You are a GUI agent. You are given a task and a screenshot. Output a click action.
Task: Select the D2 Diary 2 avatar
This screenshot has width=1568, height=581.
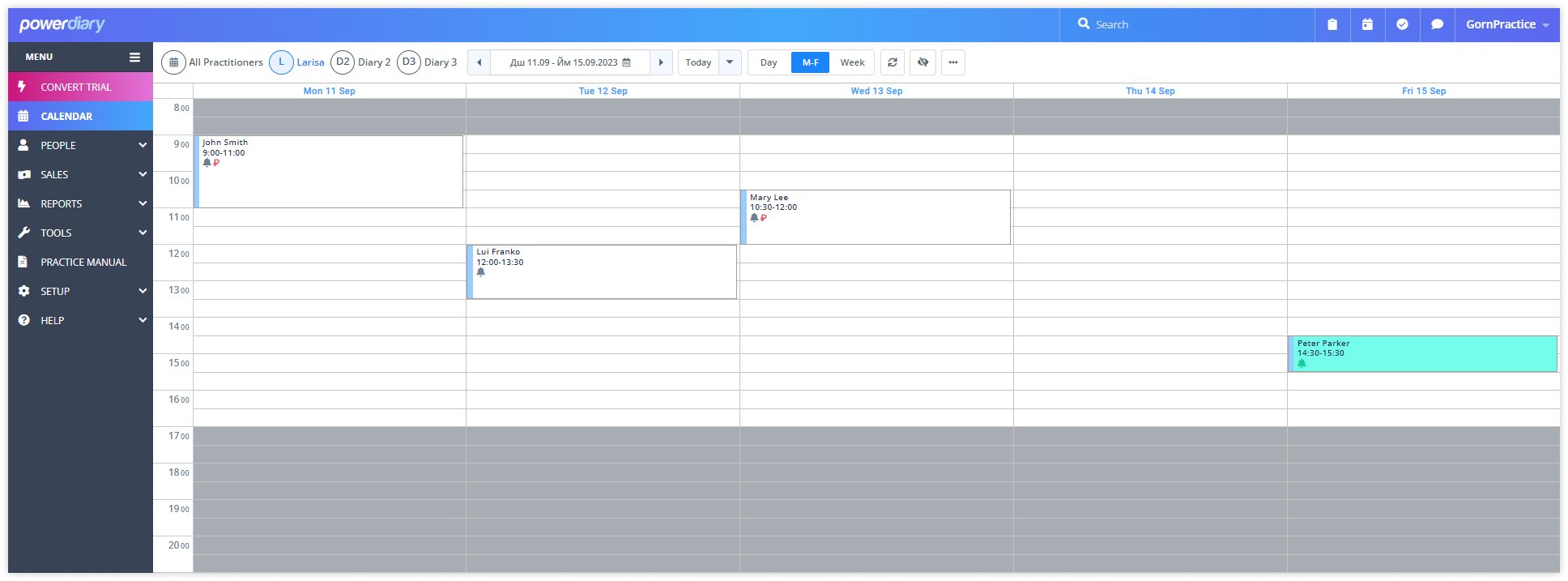343,62
